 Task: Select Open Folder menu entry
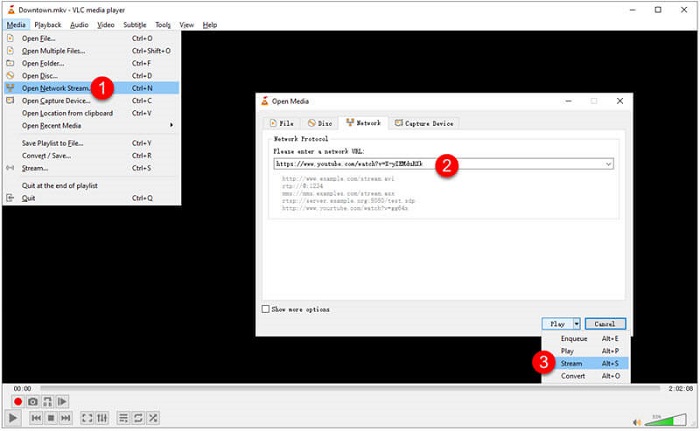point(92,63)
